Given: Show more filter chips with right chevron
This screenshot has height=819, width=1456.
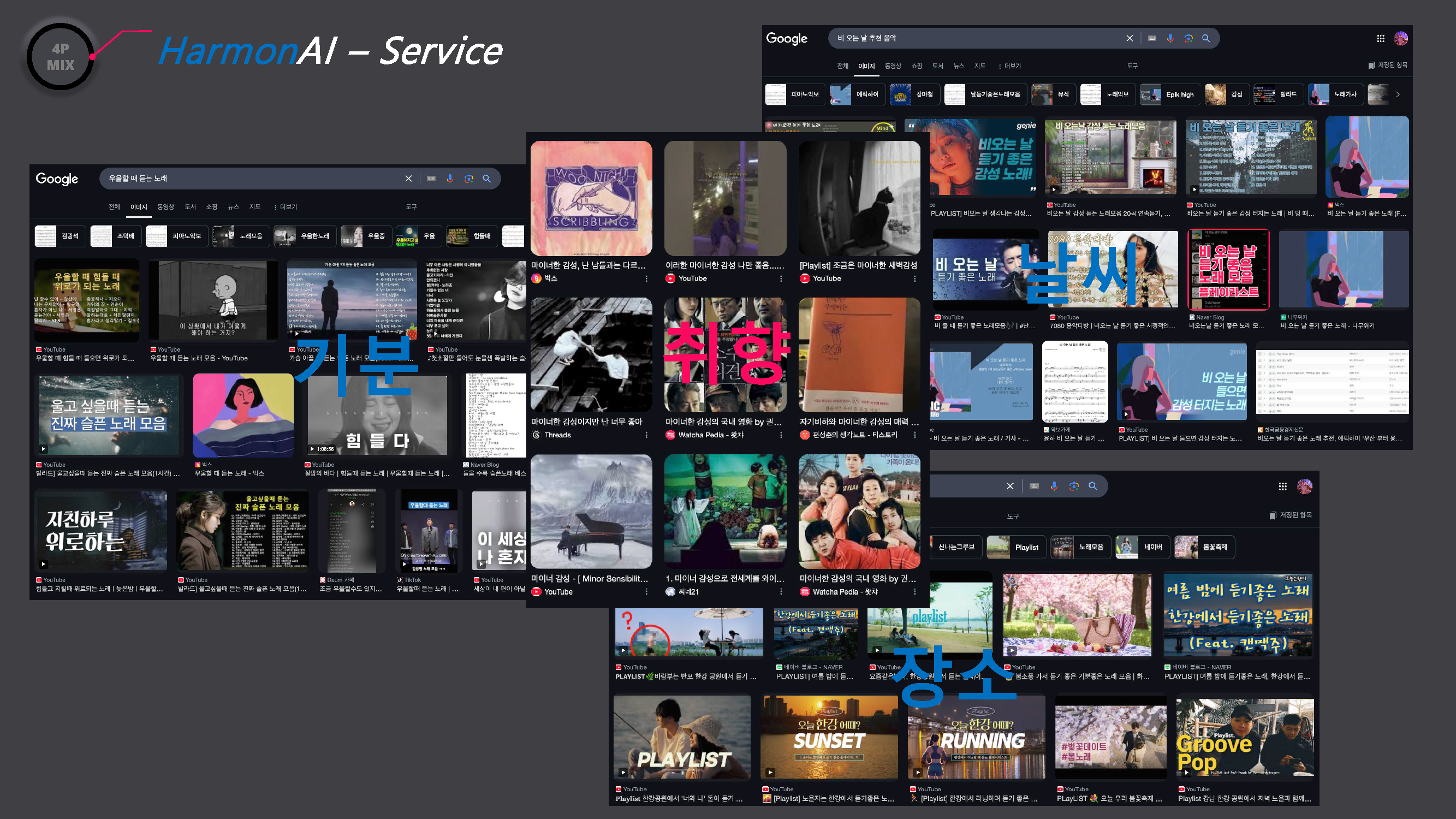Looking at the screenshot, I should tap(1398, 94).
